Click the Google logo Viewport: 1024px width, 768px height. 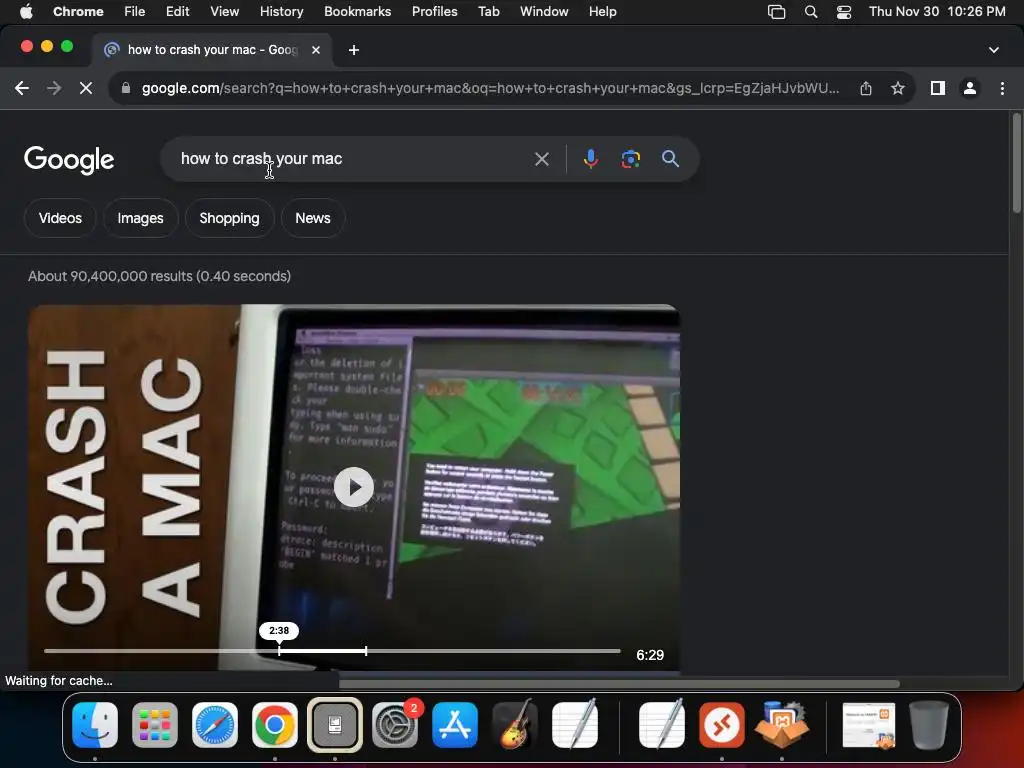[x=69, y=161]
